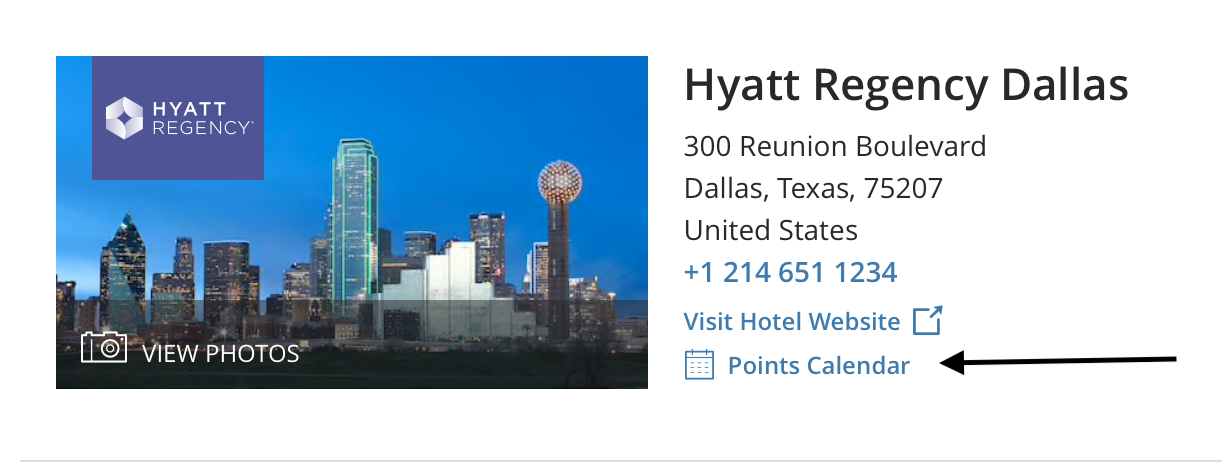Open the VIEW PHOTOS gallery label

221,353
